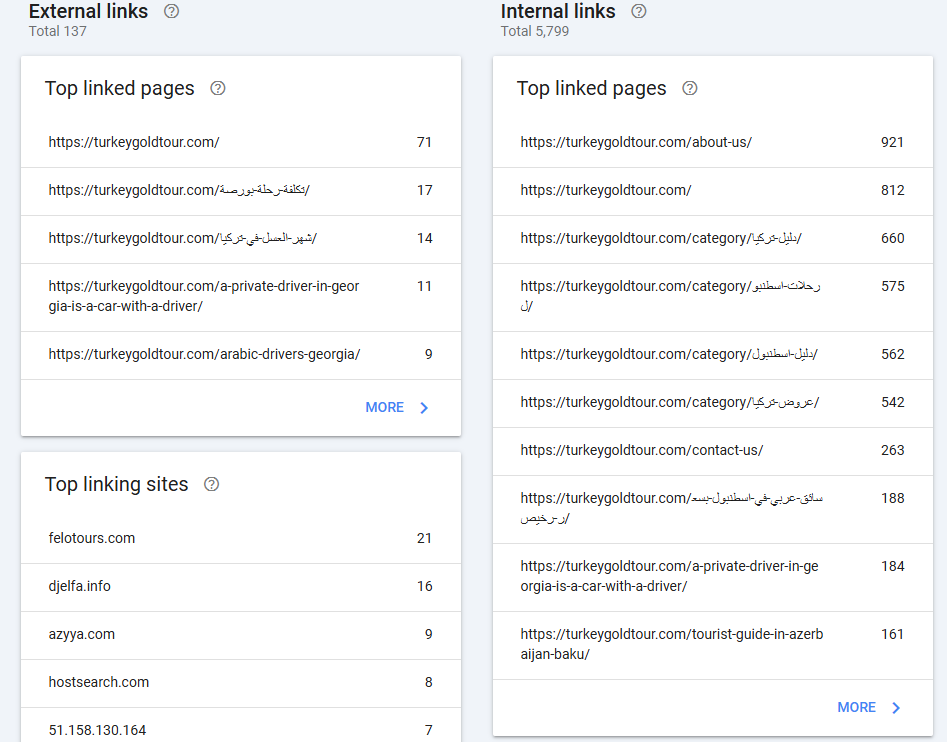Screen dimensions: 947x742
Task: Open about-us internal linked page row
Action: 713,142
